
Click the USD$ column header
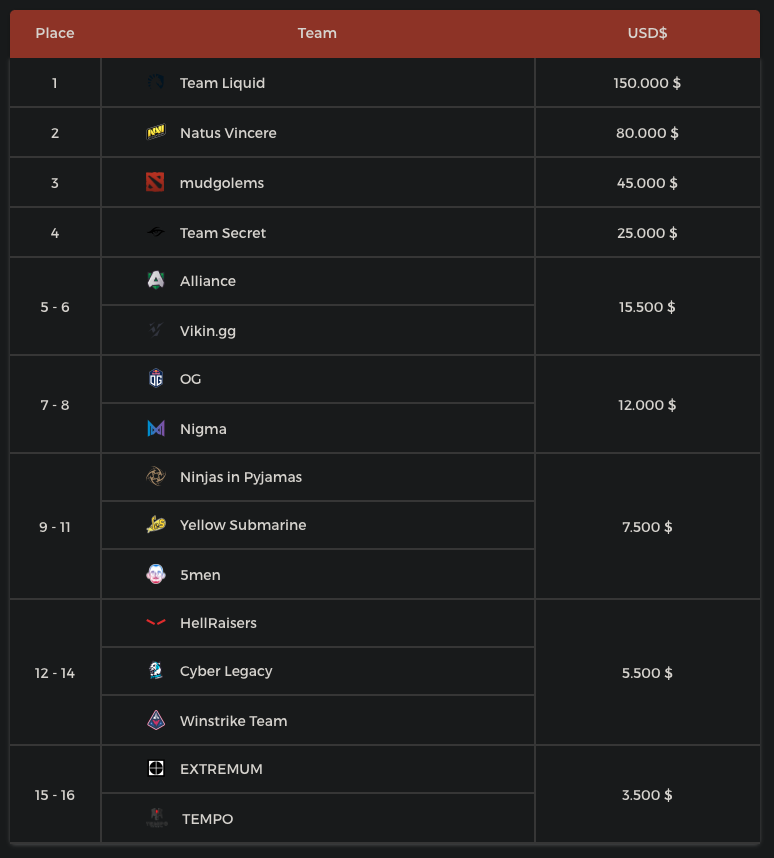coord(647,33)
